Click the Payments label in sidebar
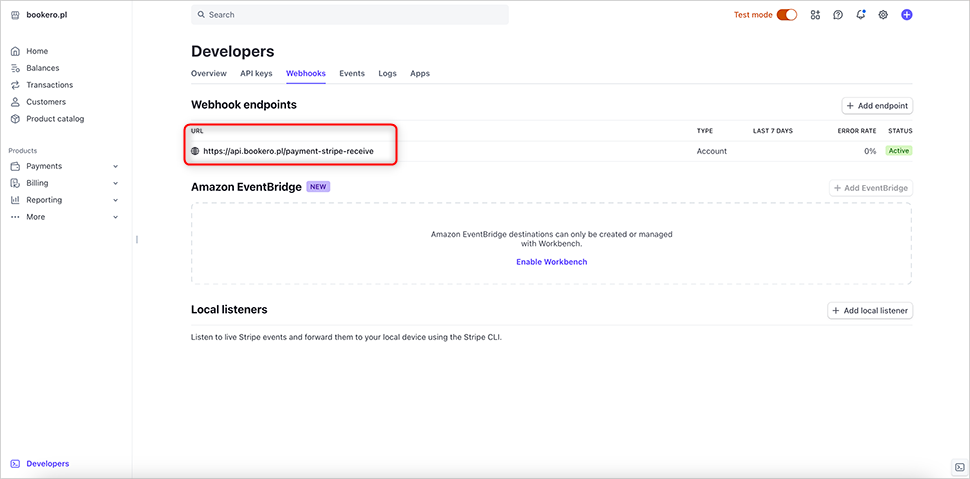 click(44, 166)
